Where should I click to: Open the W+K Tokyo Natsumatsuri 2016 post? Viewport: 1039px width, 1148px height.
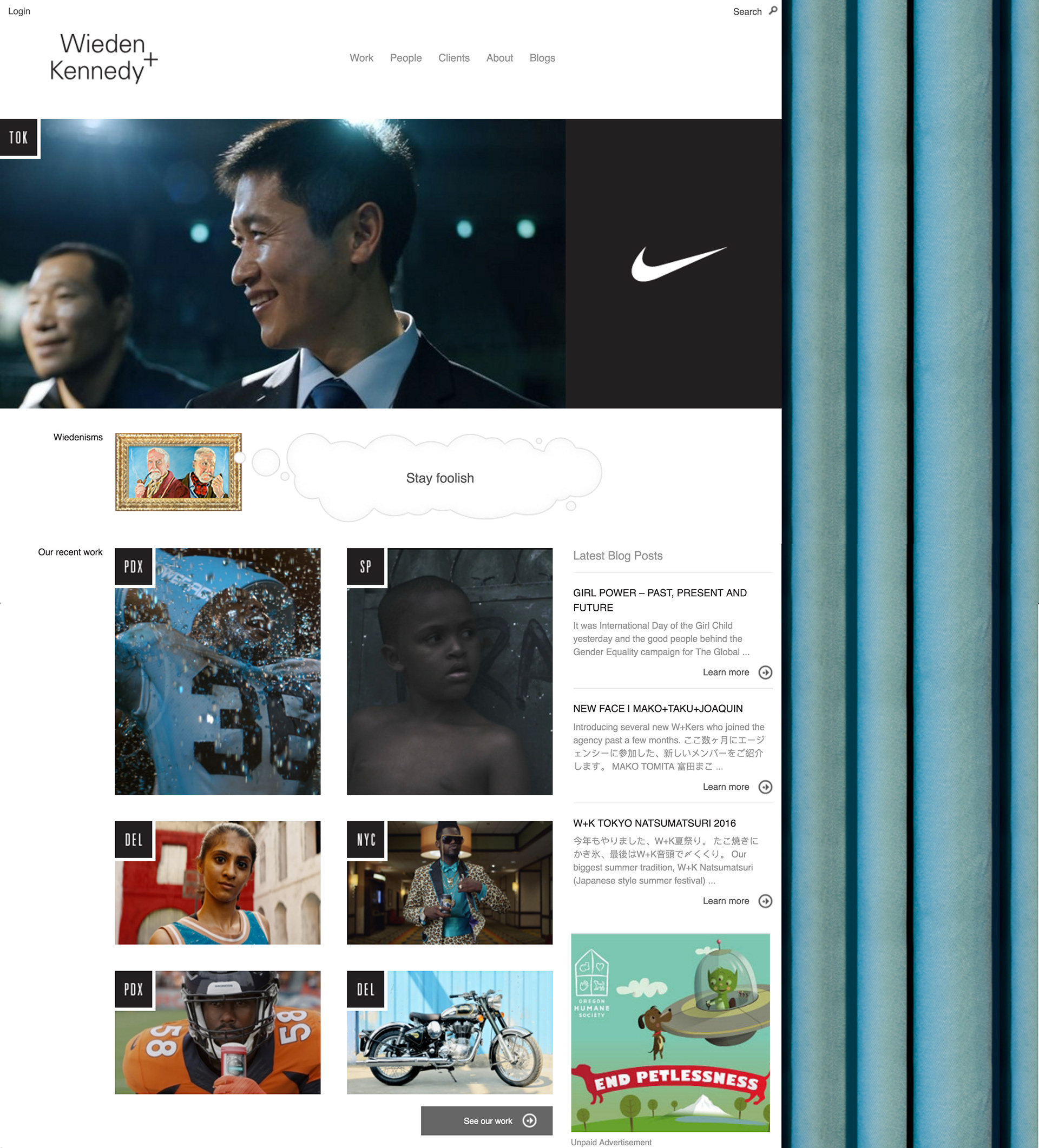pos(654,823)
